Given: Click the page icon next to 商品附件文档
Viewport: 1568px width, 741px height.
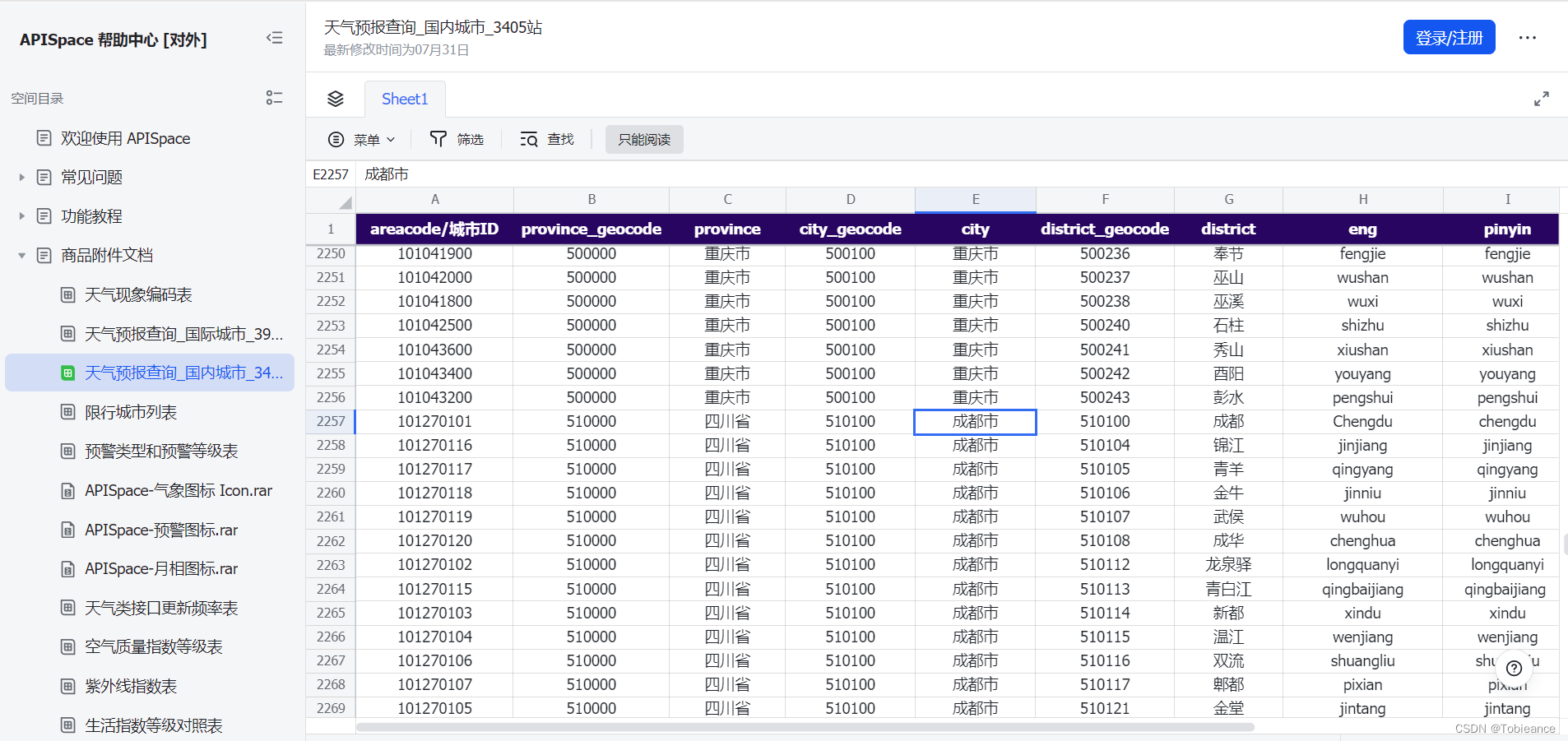Looking at the screenshot, I should pyautogui.click(x=44, y=255).
